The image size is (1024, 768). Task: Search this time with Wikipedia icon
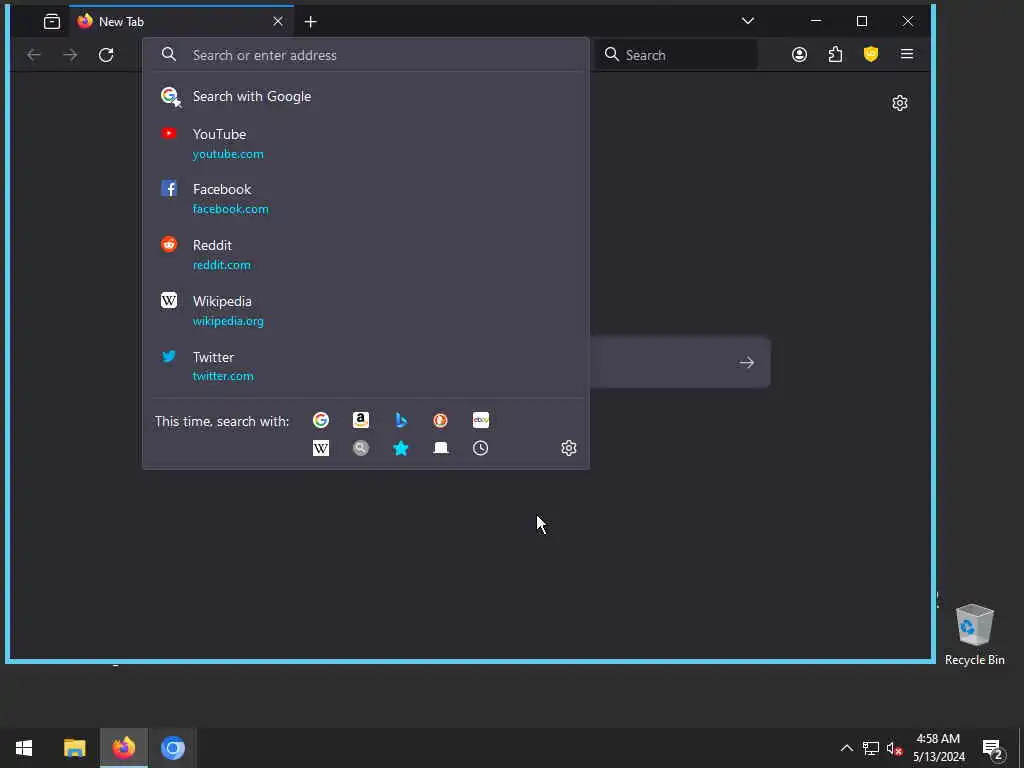(321, 448)
